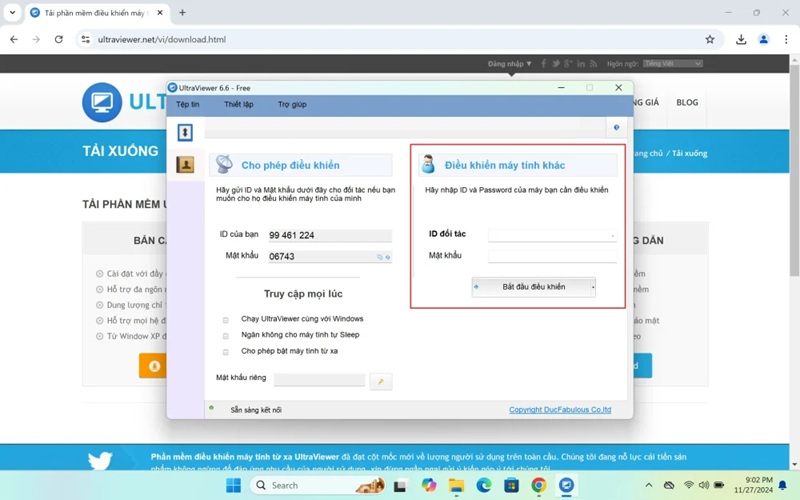800x500 pixels.
Task: Click the Twitter icon in the website header
Action: pos(557,64)
